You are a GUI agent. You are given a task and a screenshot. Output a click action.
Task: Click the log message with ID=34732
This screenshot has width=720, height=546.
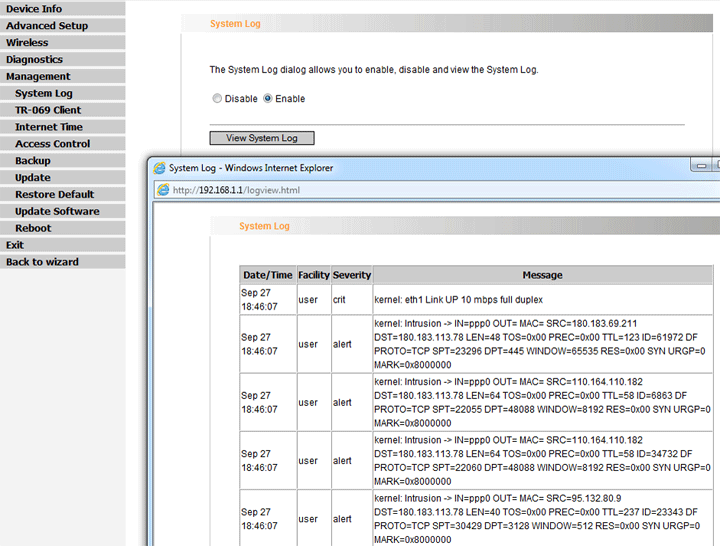[x=542, y=461]
